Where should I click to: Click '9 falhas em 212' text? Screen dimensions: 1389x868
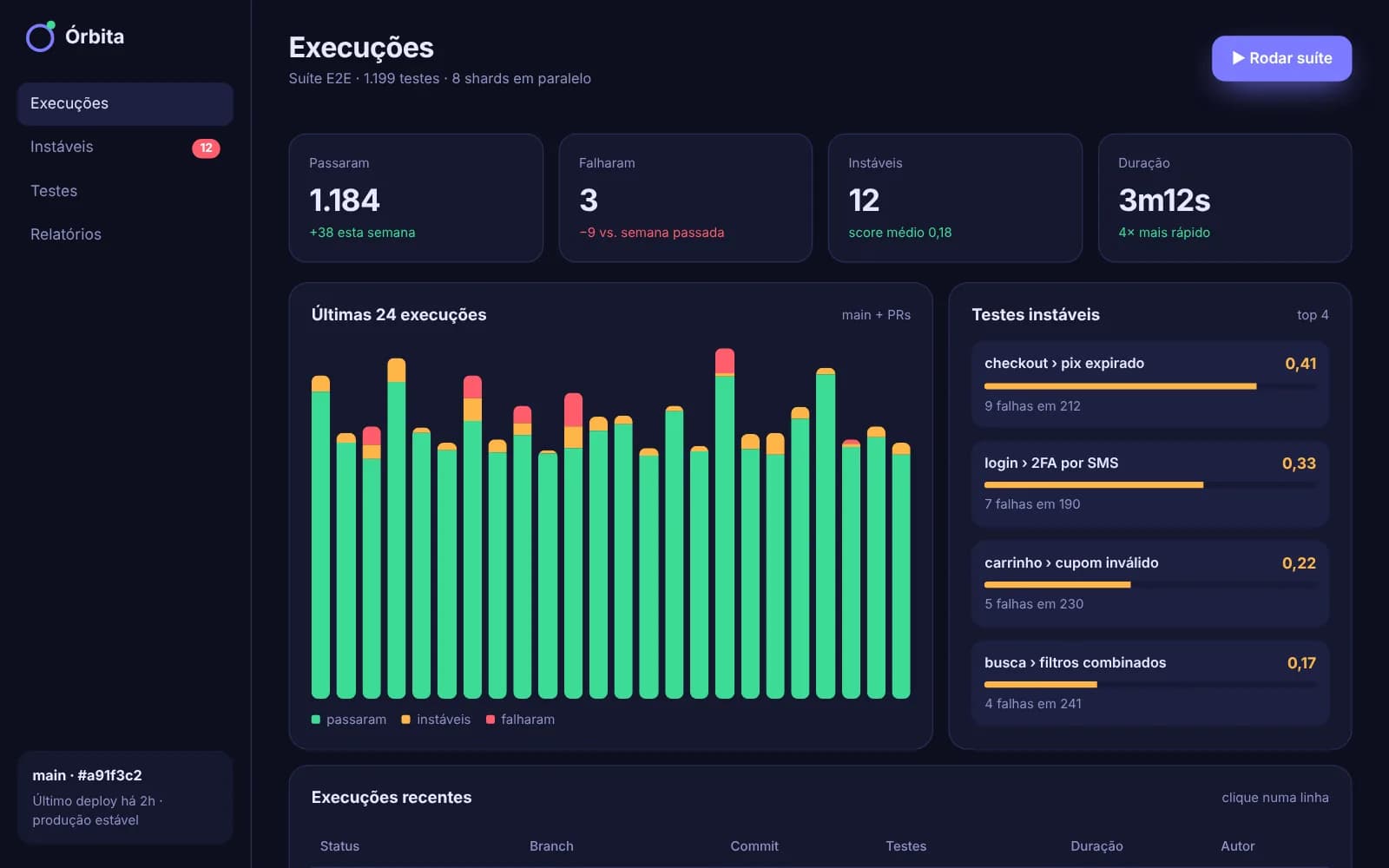[x=1032, y=406]
